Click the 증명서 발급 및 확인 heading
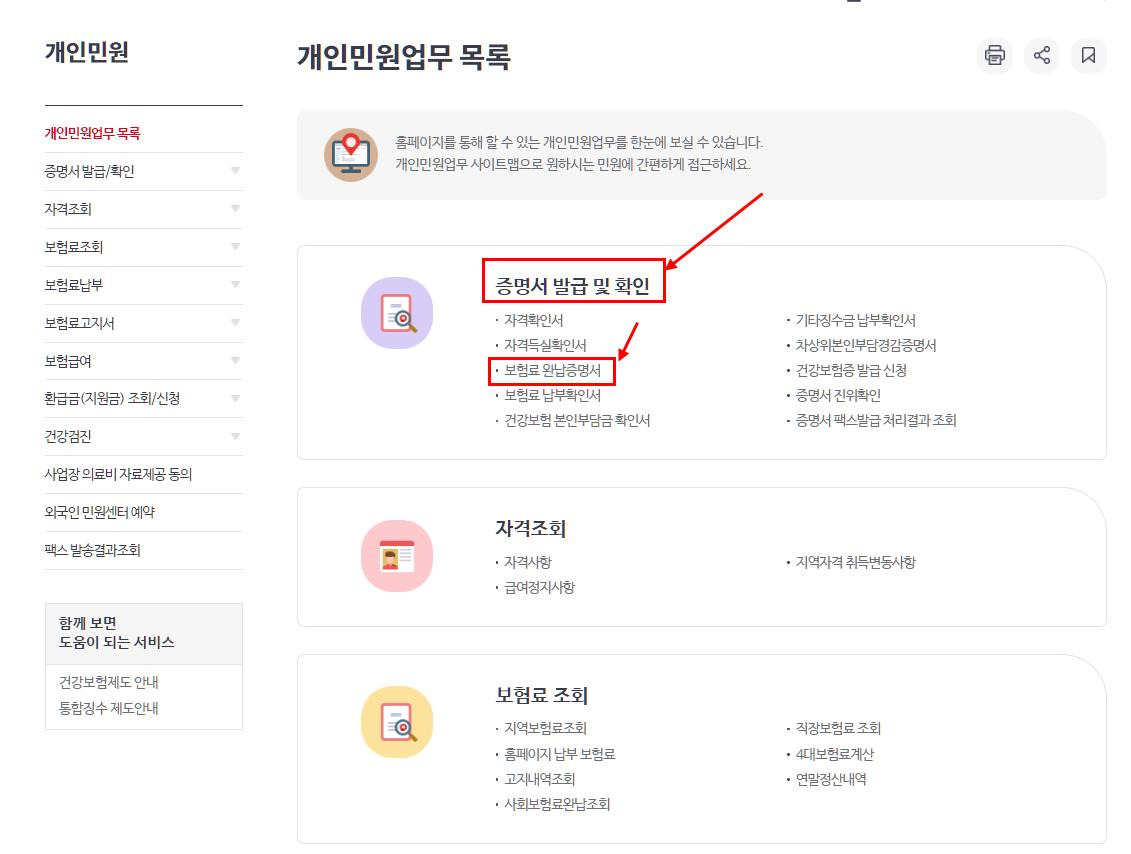 [x=573, y=286]
